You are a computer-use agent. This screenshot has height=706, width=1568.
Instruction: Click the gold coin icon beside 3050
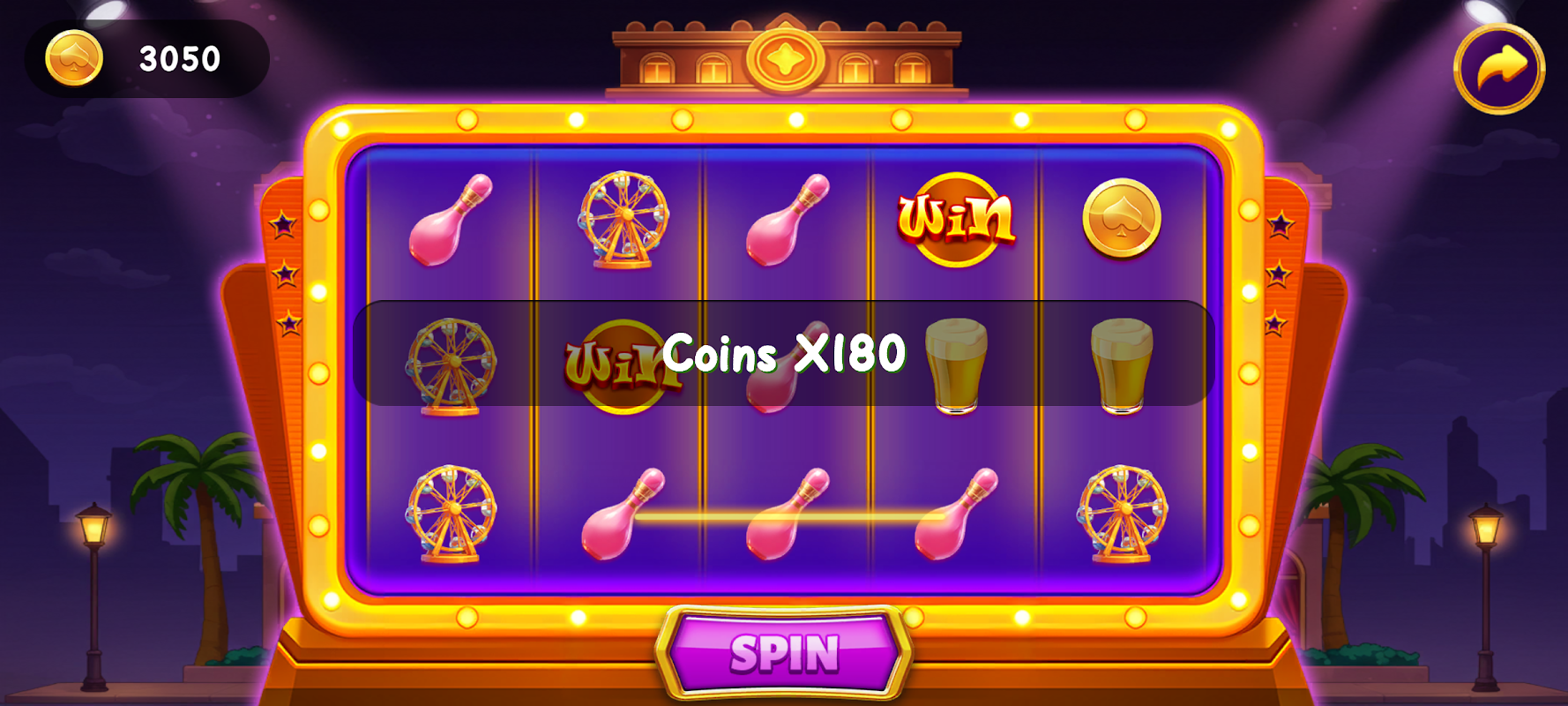(74, 58)
